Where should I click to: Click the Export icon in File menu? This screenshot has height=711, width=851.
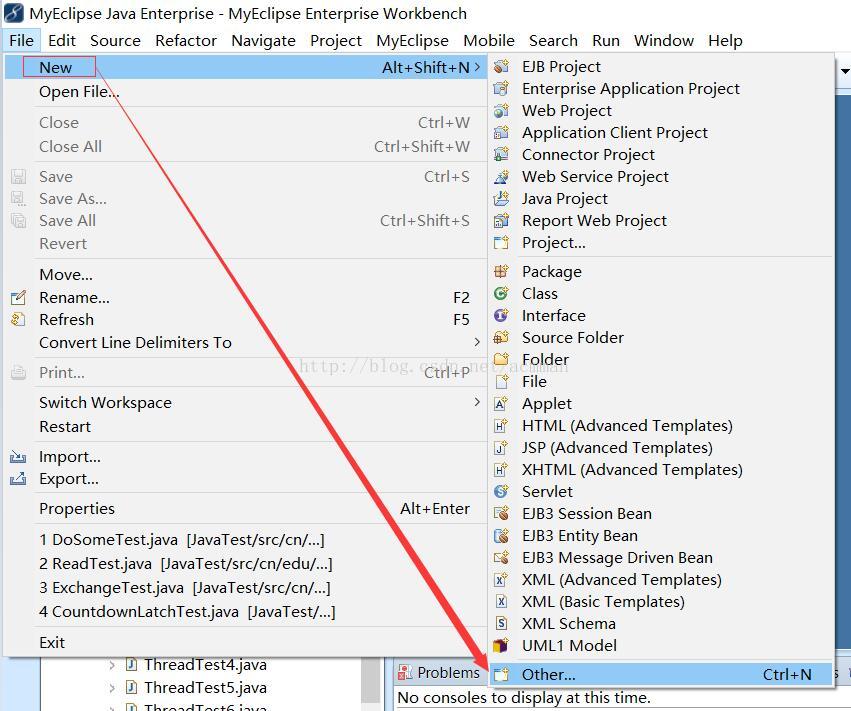pos(18,479)
